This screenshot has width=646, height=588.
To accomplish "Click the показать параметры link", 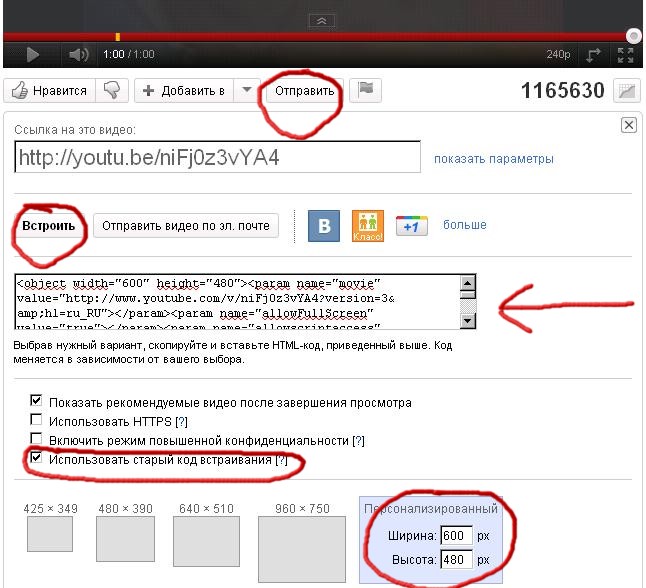I will click(494, 159).
